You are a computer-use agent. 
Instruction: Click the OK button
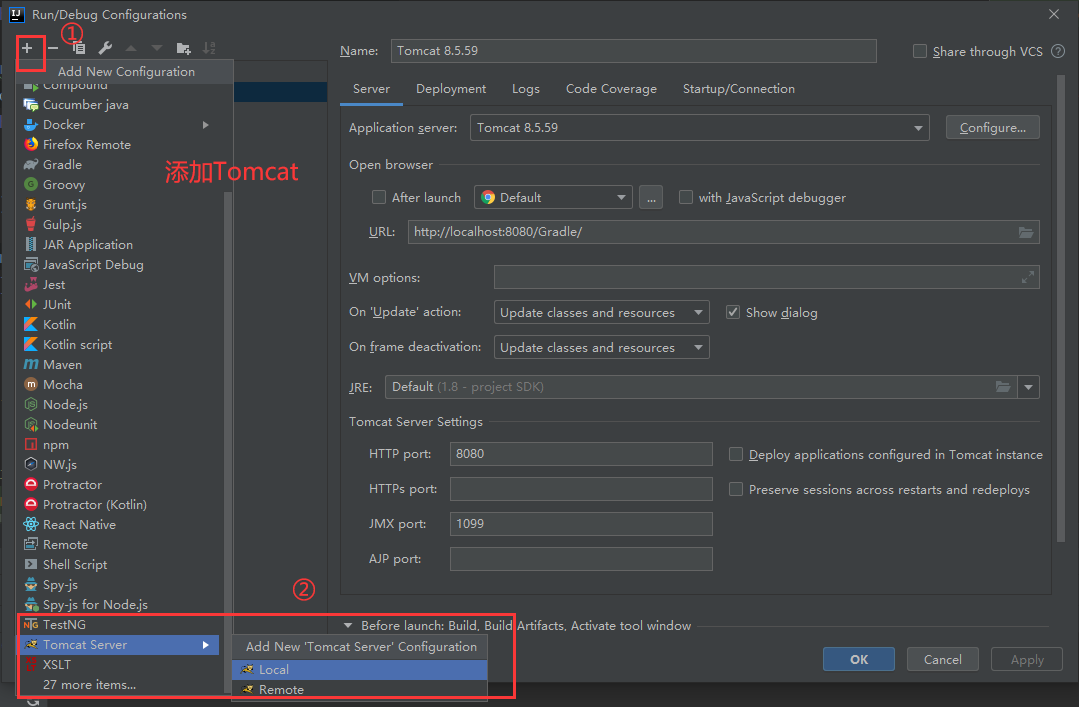[x=859, y=659]
